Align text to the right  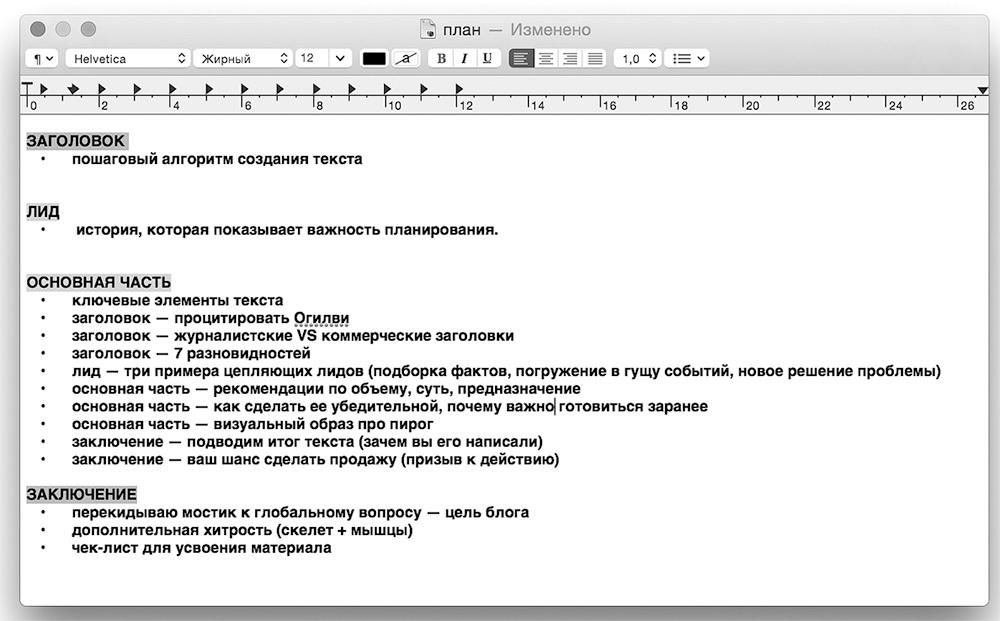(570, 59)
